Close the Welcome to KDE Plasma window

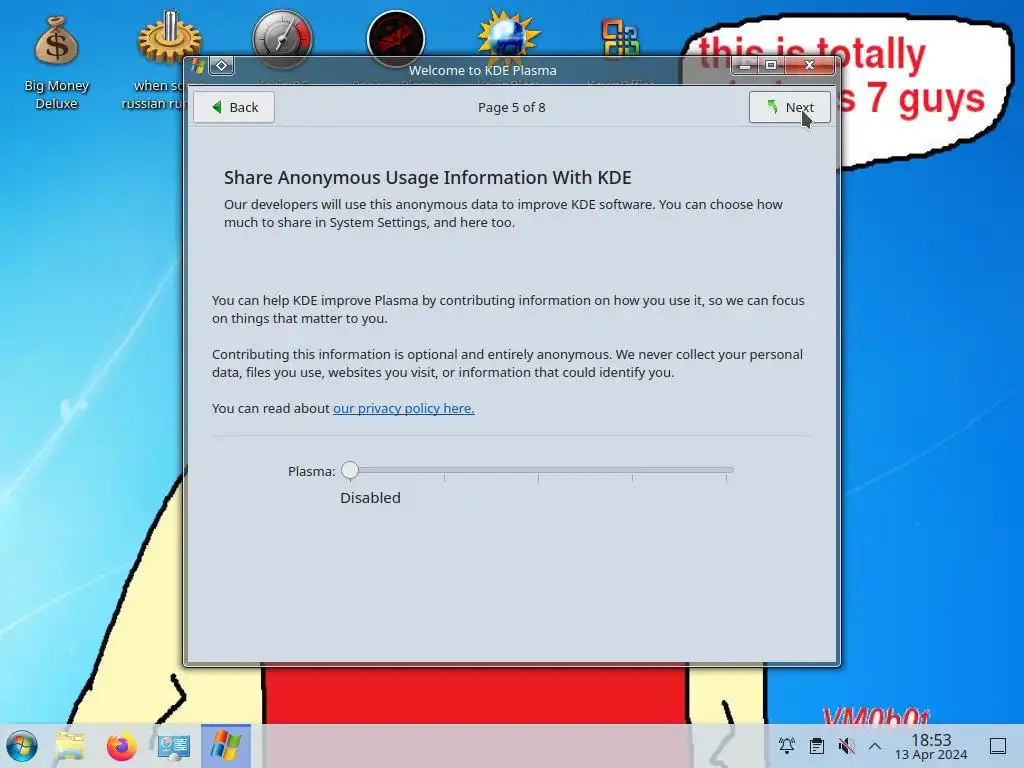[x=810, y=65]
